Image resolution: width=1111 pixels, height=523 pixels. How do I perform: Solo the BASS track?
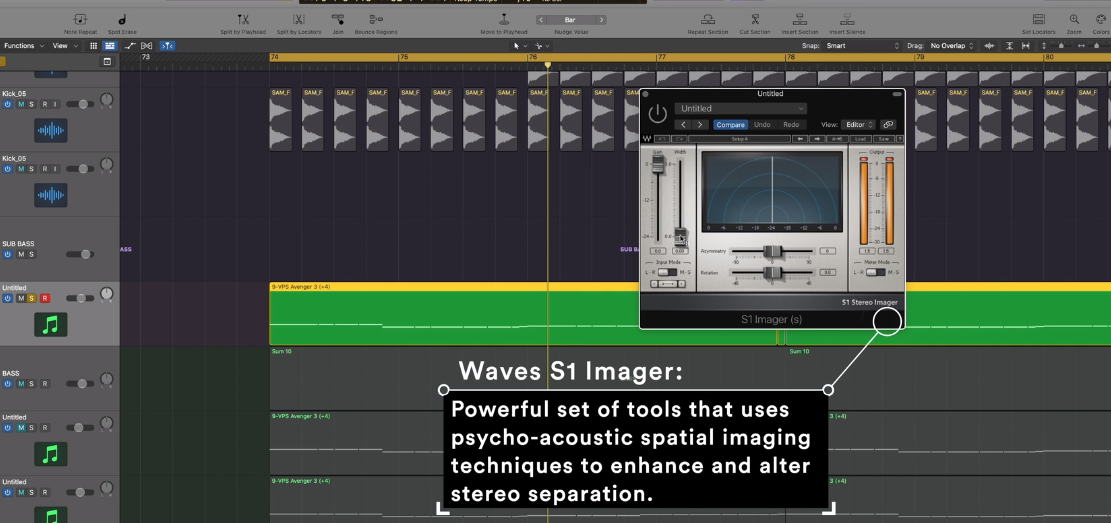click(x=32, y=384)
